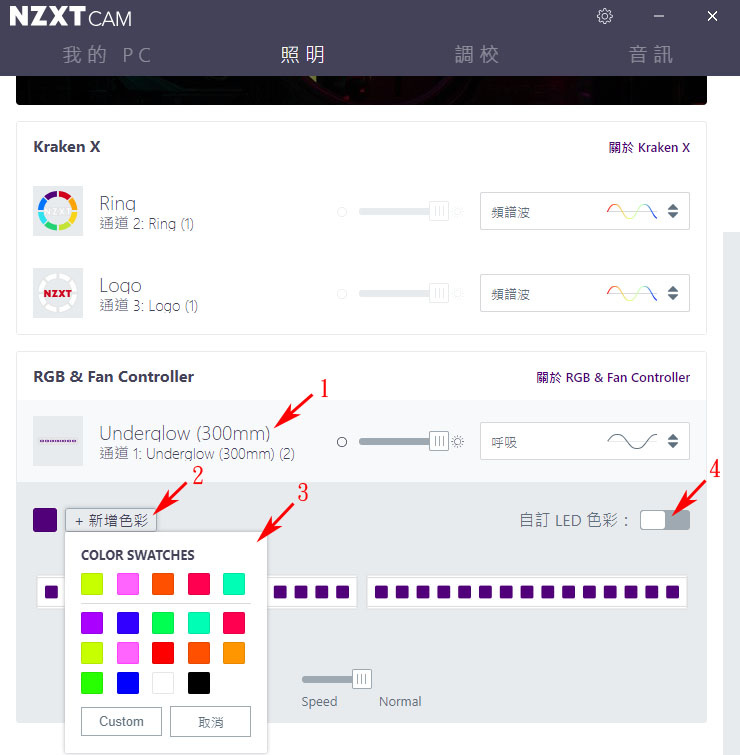Click the NZXT CAM logo

70,17
